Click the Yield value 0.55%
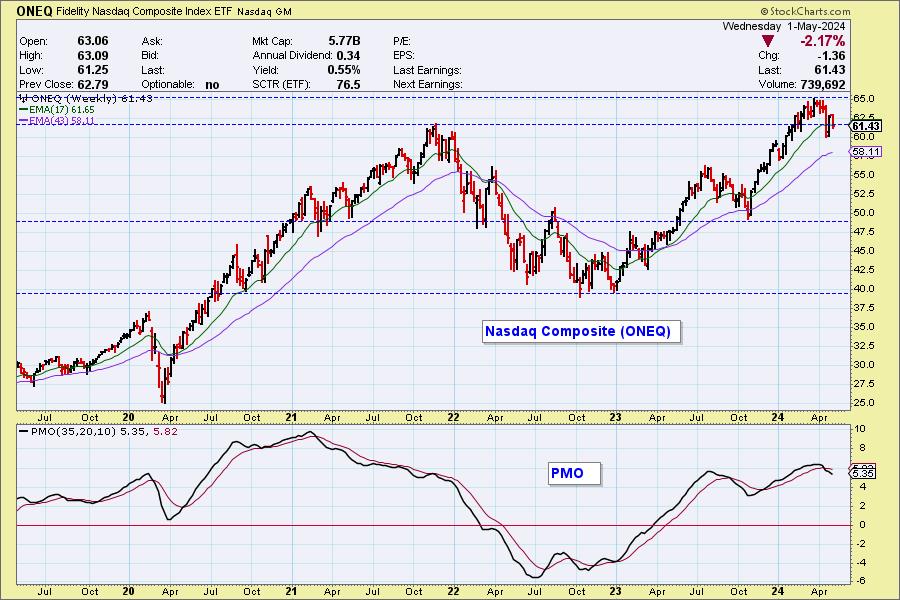The height and width of the screenshot is (600, 900). click(344, 70)
